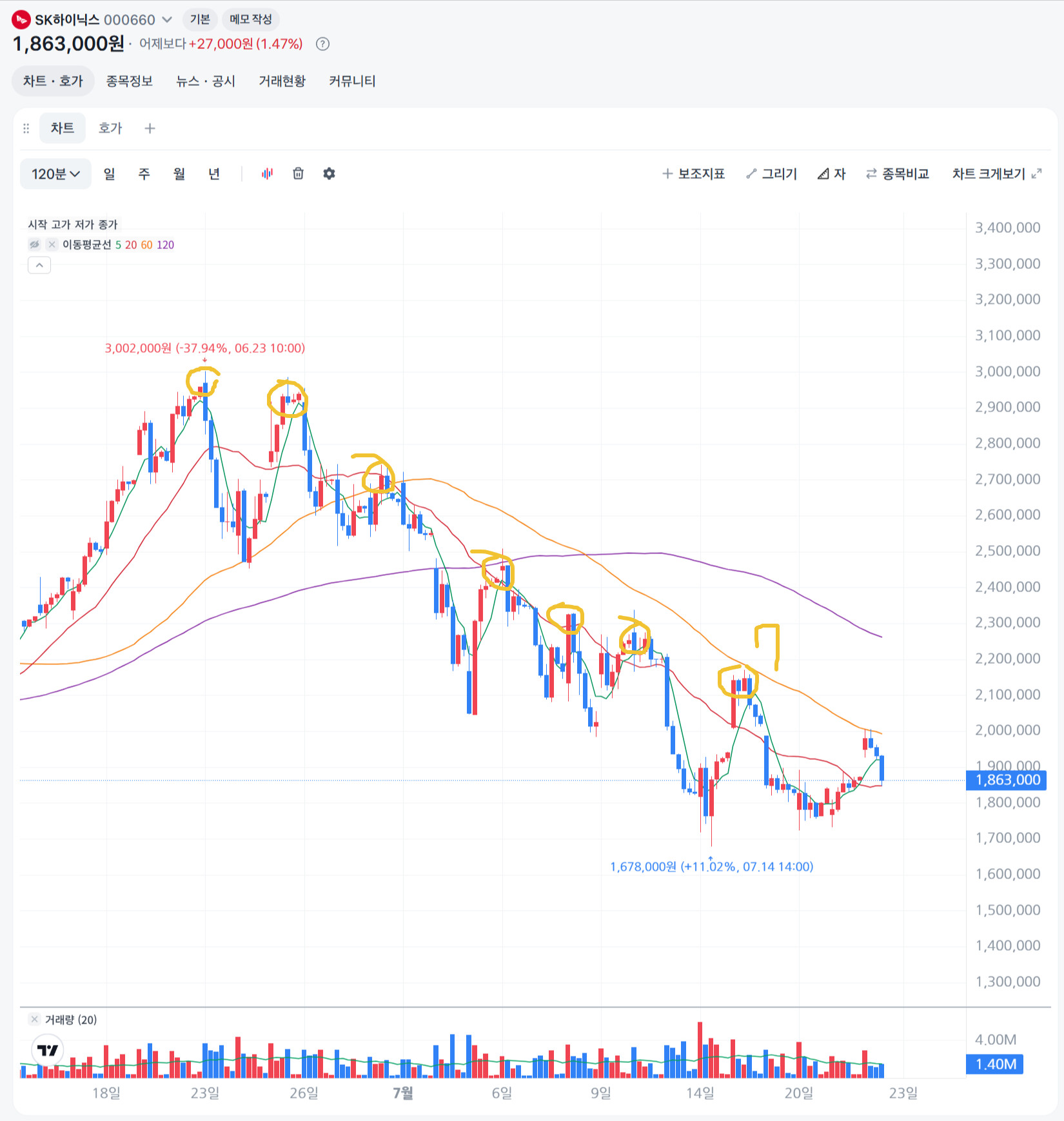The width and height of the screenshot is (1064, 1121).
Task: Click the 2,000,000 price axis label
Action: (1008, 730)
